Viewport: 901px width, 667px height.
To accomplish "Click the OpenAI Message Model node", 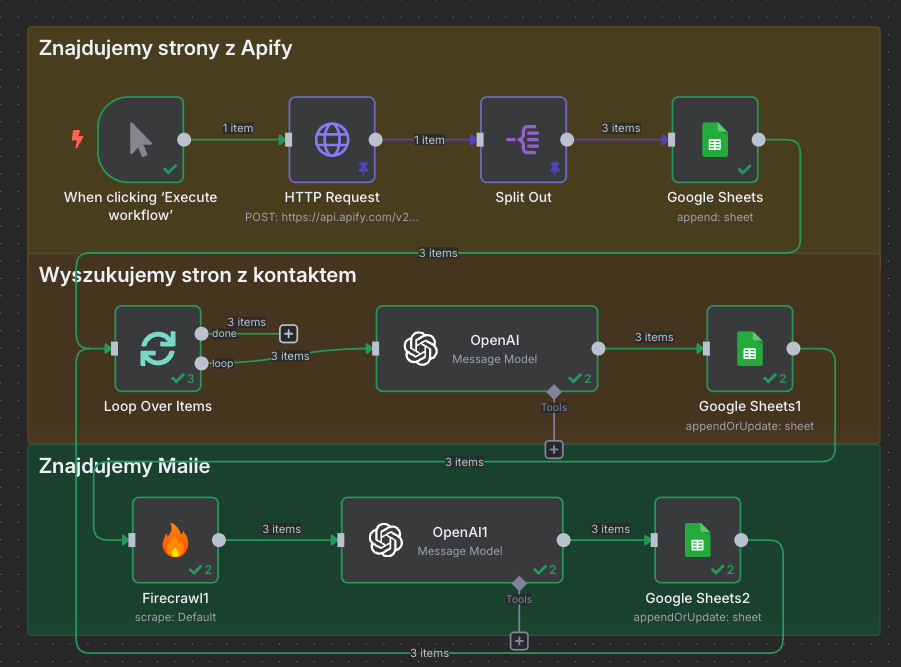I will click(486, 348).
